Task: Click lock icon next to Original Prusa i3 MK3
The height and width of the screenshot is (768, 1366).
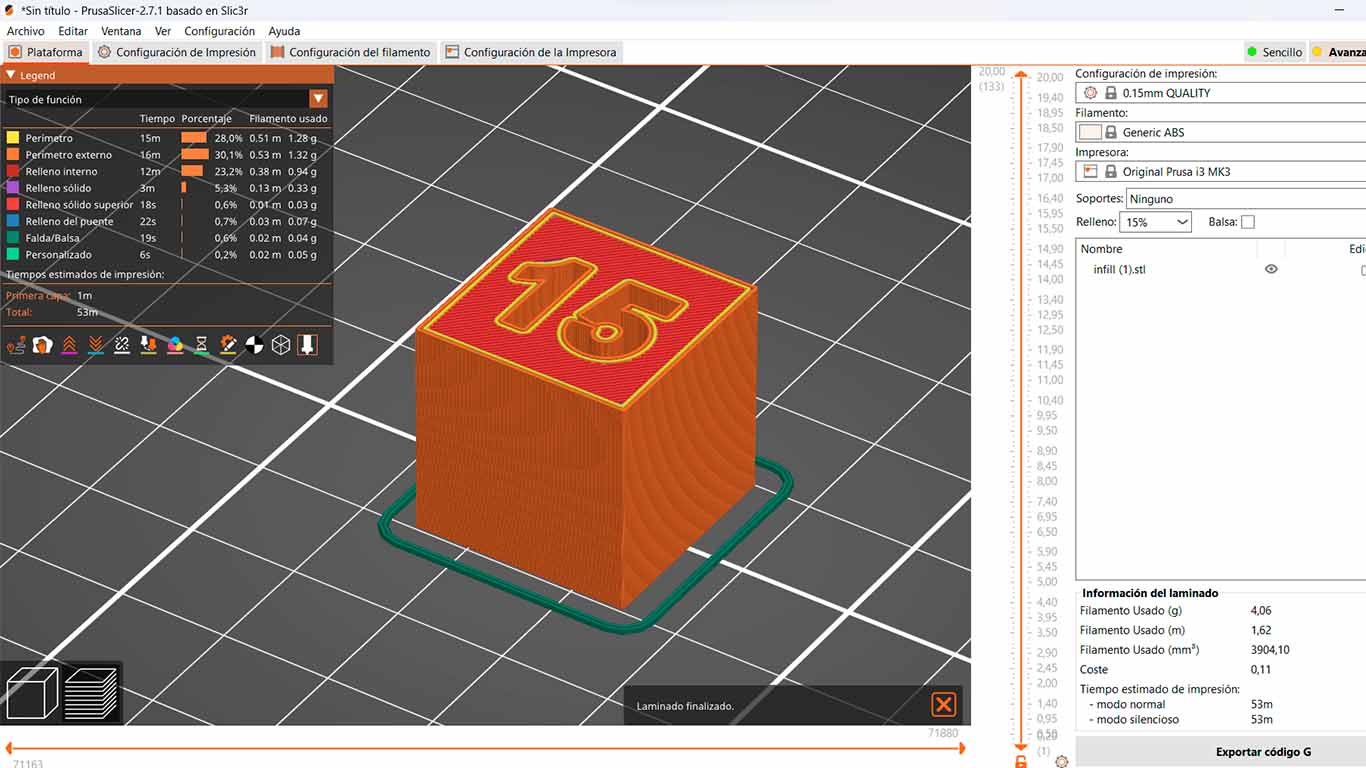Action: [x=1110, y=172]
